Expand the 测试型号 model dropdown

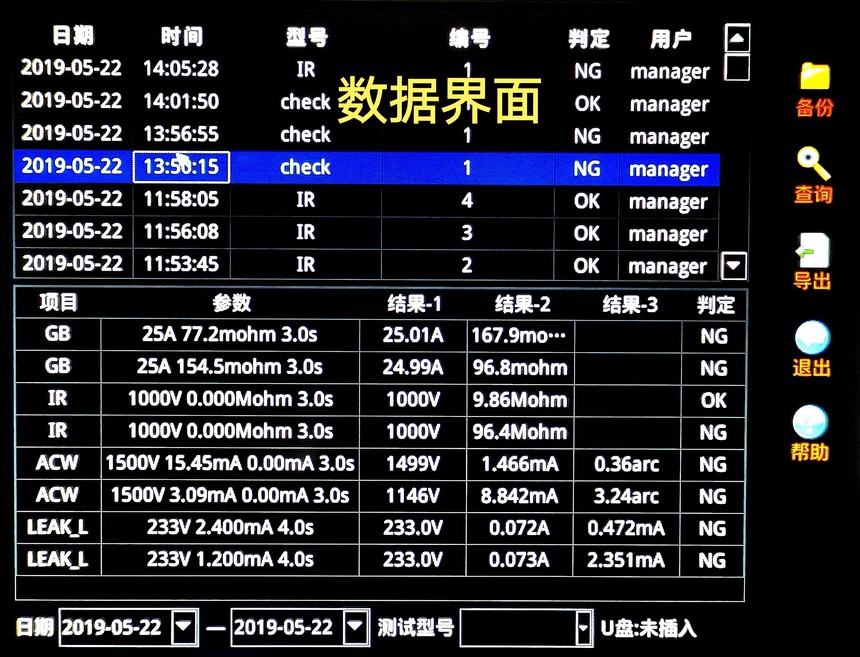584,628
